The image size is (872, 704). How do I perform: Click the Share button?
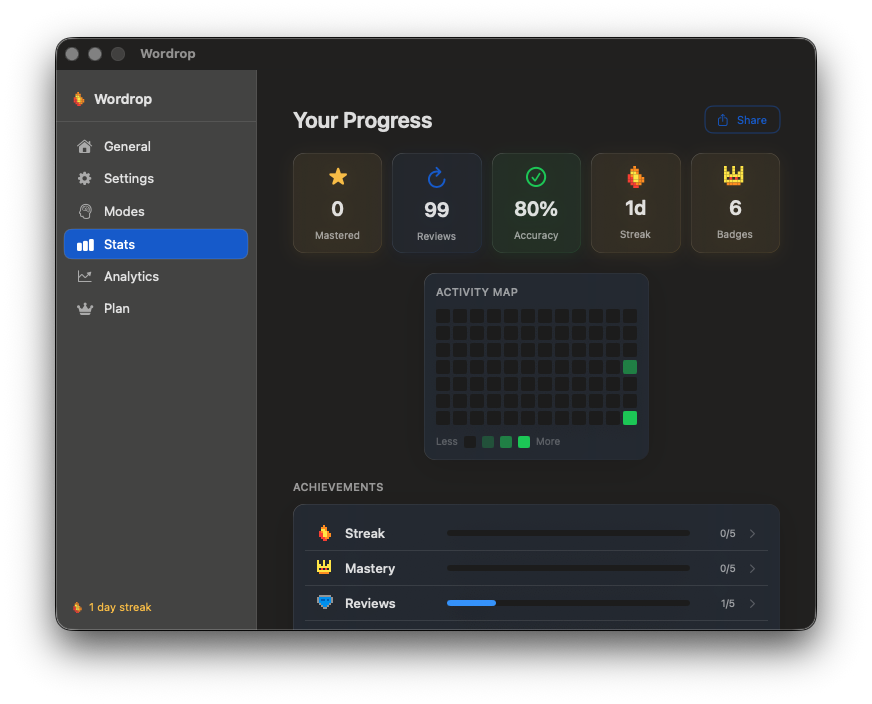(742, 120)
